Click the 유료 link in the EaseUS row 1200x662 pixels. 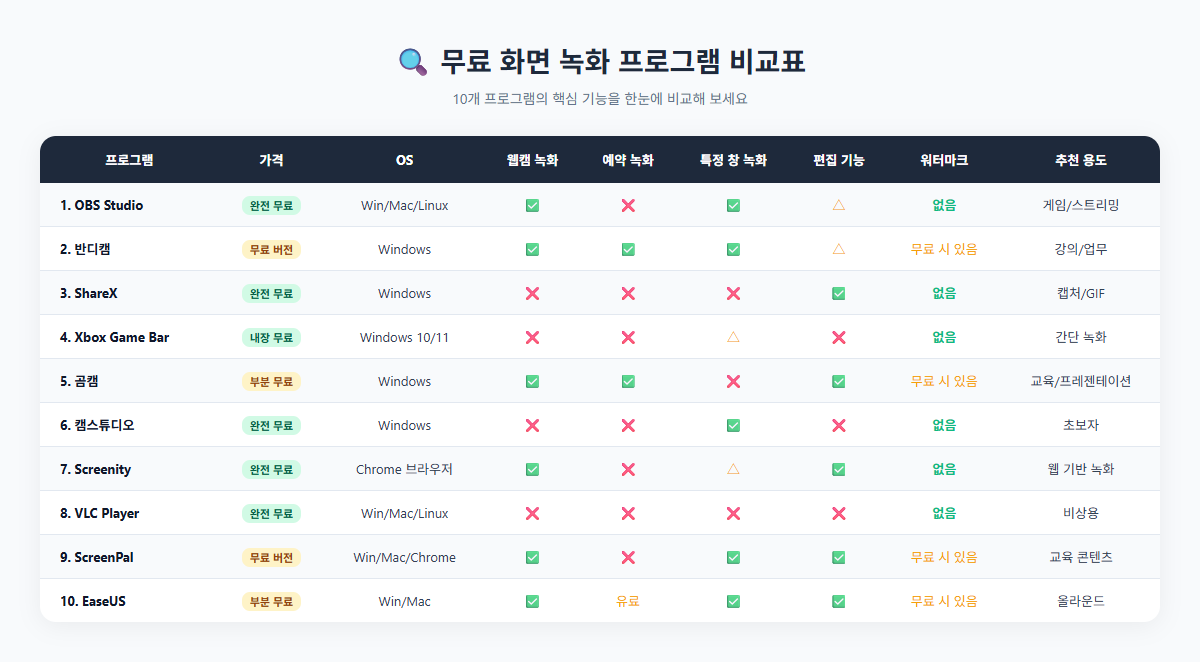tap(627, 601)
